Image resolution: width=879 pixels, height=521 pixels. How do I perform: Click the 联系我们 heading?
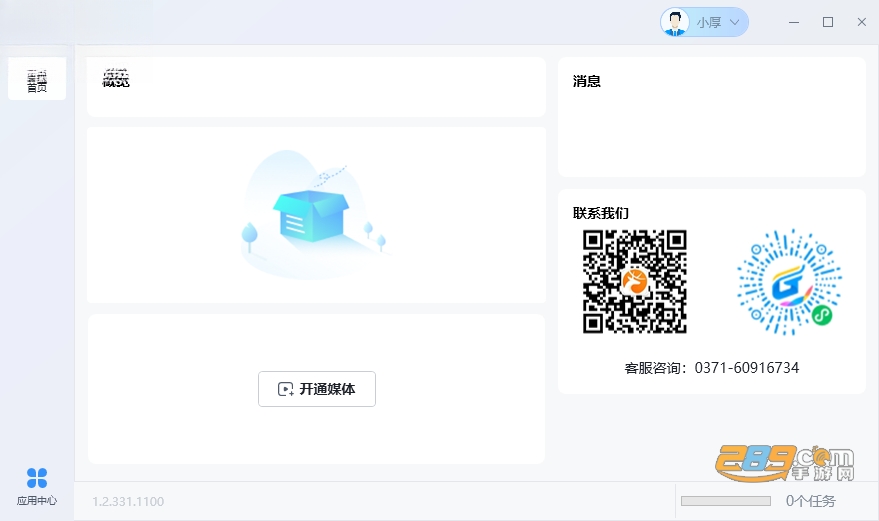(x=601, y=213)
